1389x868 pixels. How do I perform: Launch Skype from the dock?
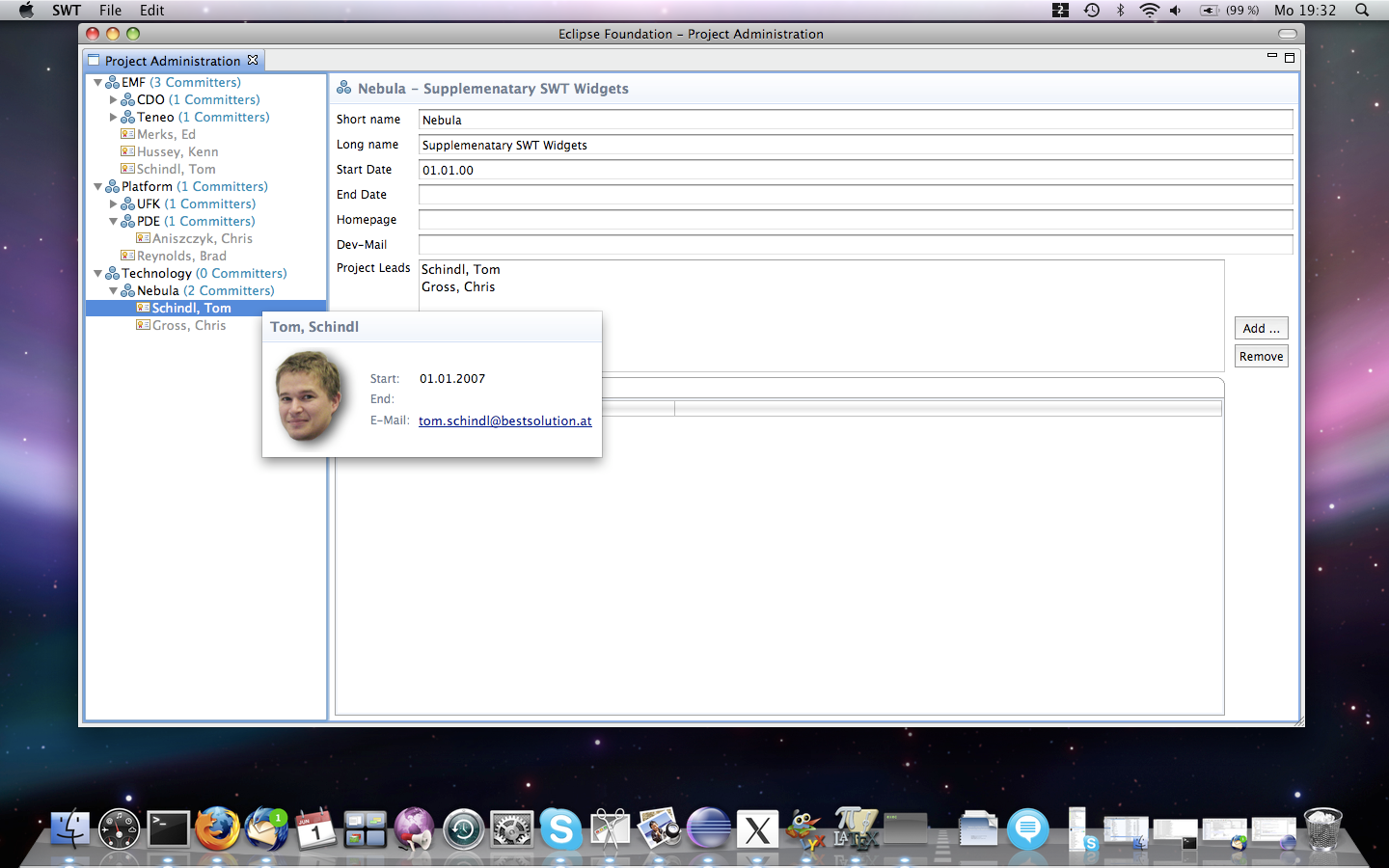pyautogui.click(x=560, y=828)
